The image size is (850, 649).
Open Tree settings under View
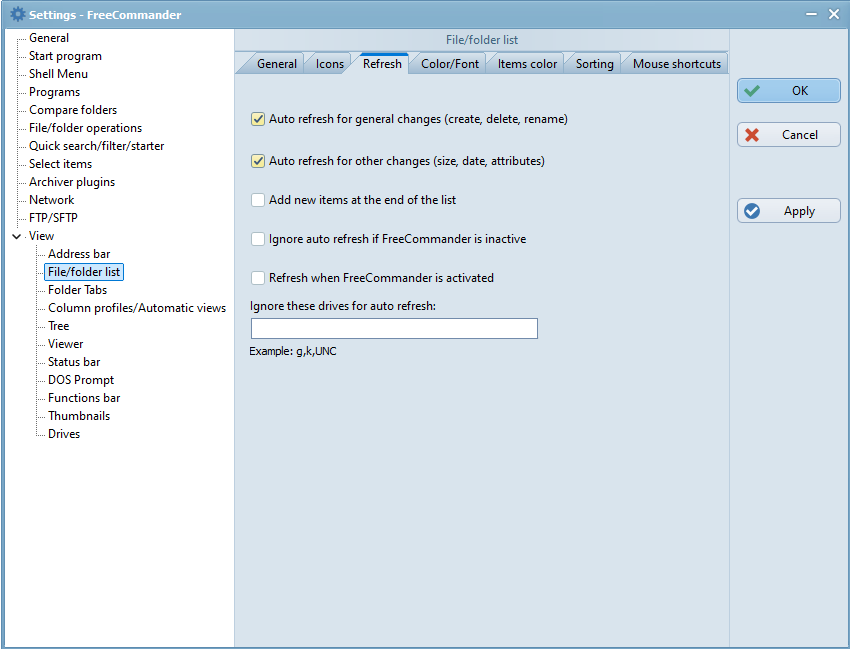coord(58,326)
